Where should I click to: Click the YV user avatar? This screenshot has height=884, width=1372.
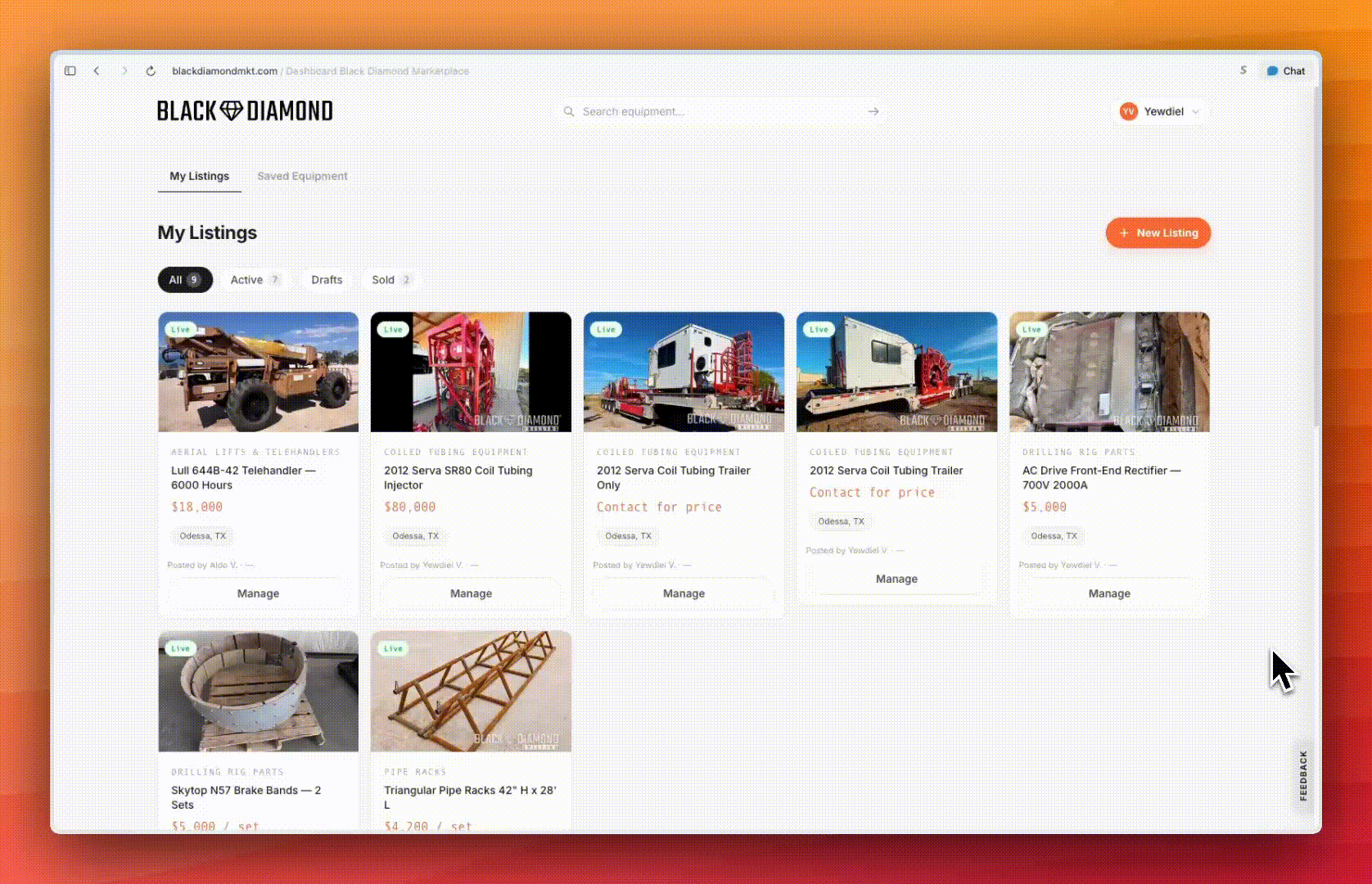[1129, 111]
